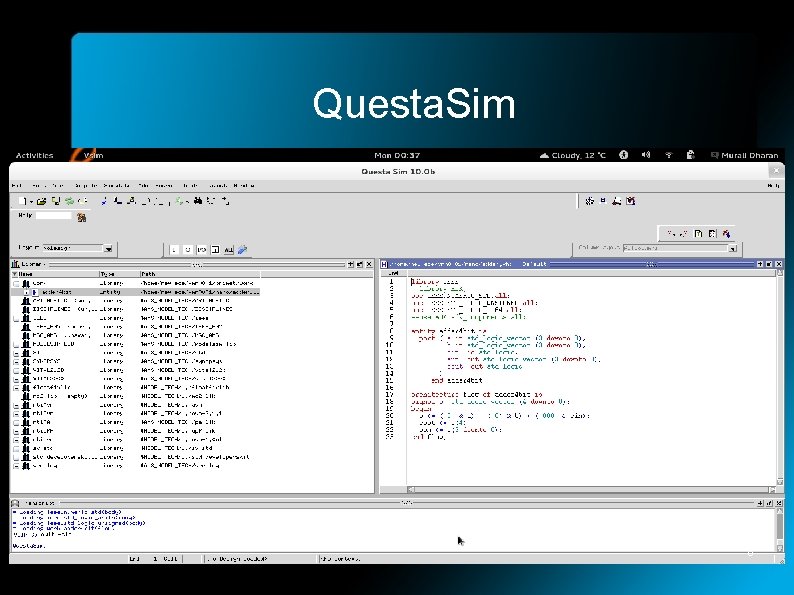
Task: Open the Simulate menu
Action: [x=116, y=185]
